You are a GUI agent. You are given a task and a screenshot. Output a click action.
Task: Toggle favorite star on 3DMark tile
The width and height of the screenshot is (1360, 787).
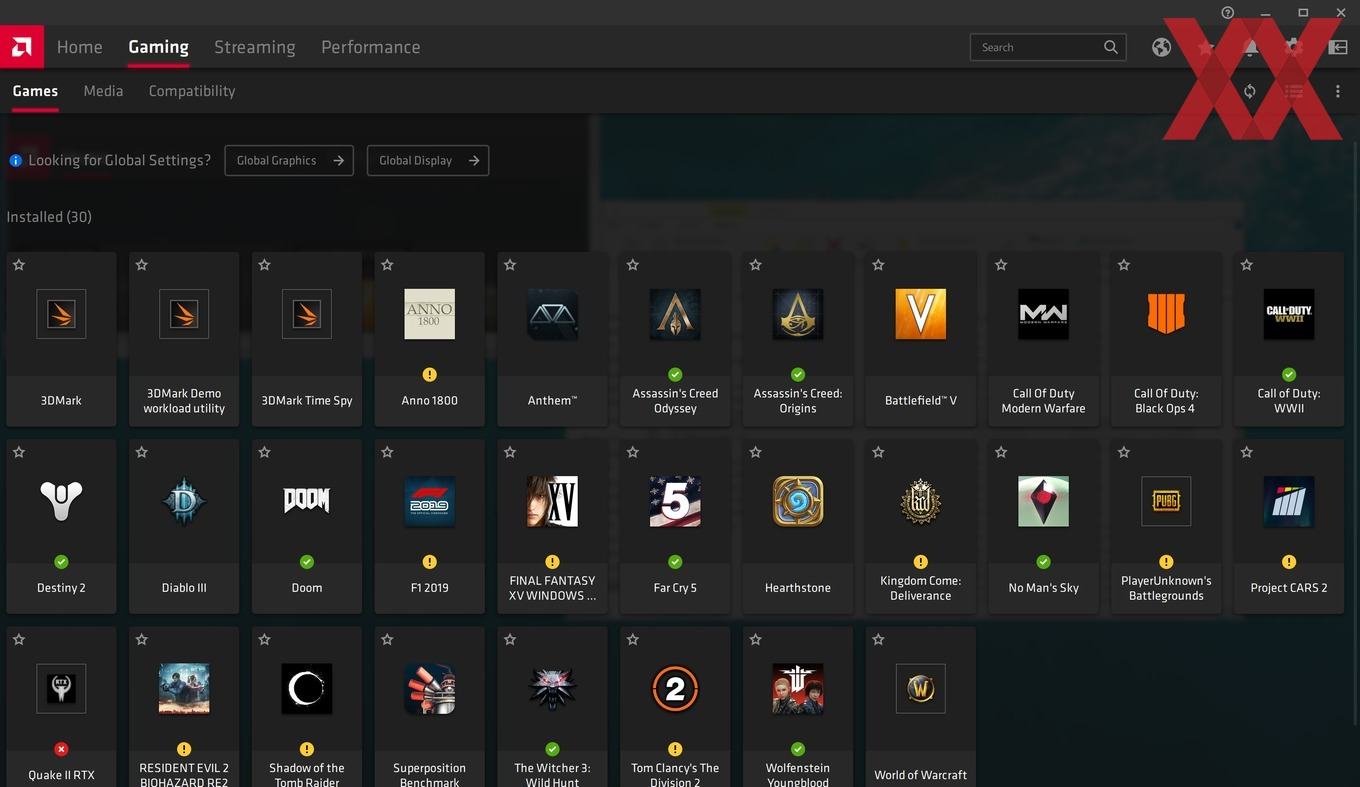[x=19, y=265]
